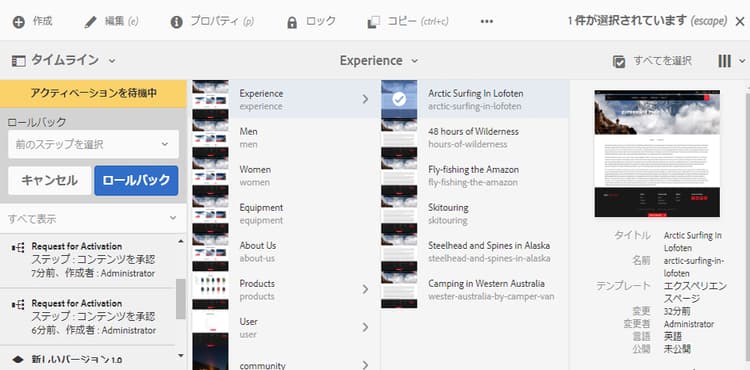Image resolution: width=750 pixels, height=370 pixels.
Task: Open the more actions ellipsis menu
Action: (486, 22)
